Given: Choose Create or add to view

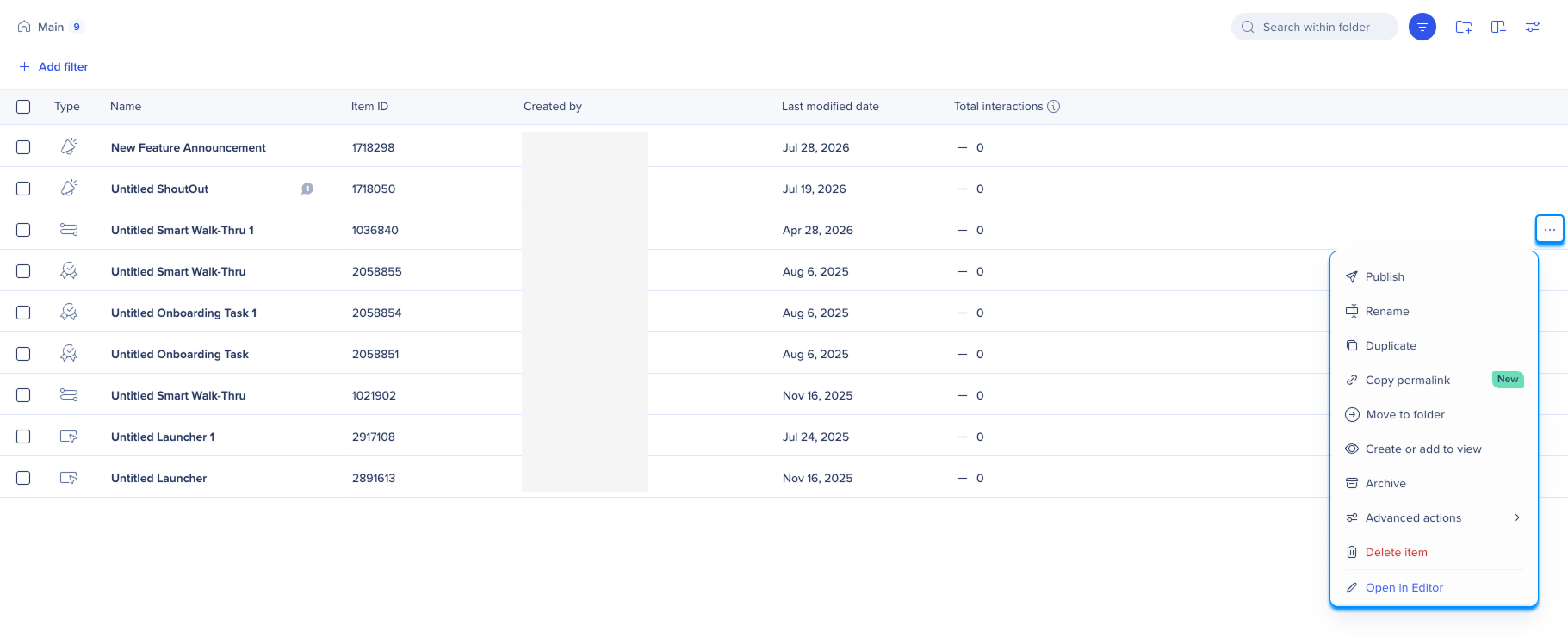Looking at the screenshot, I should pyautogui.click(x=1434, y=449).
